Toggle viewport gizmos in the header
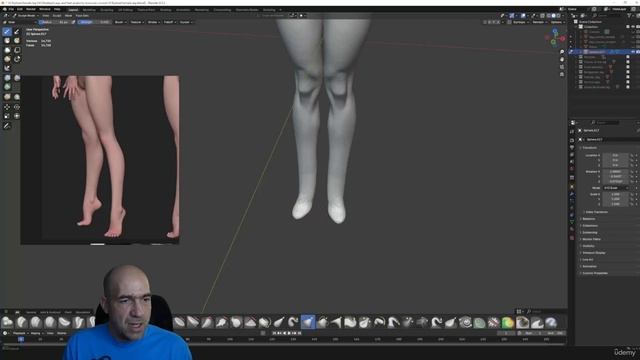Image resolution: width=640 pixels, height=360 pixels. point(512,16)
